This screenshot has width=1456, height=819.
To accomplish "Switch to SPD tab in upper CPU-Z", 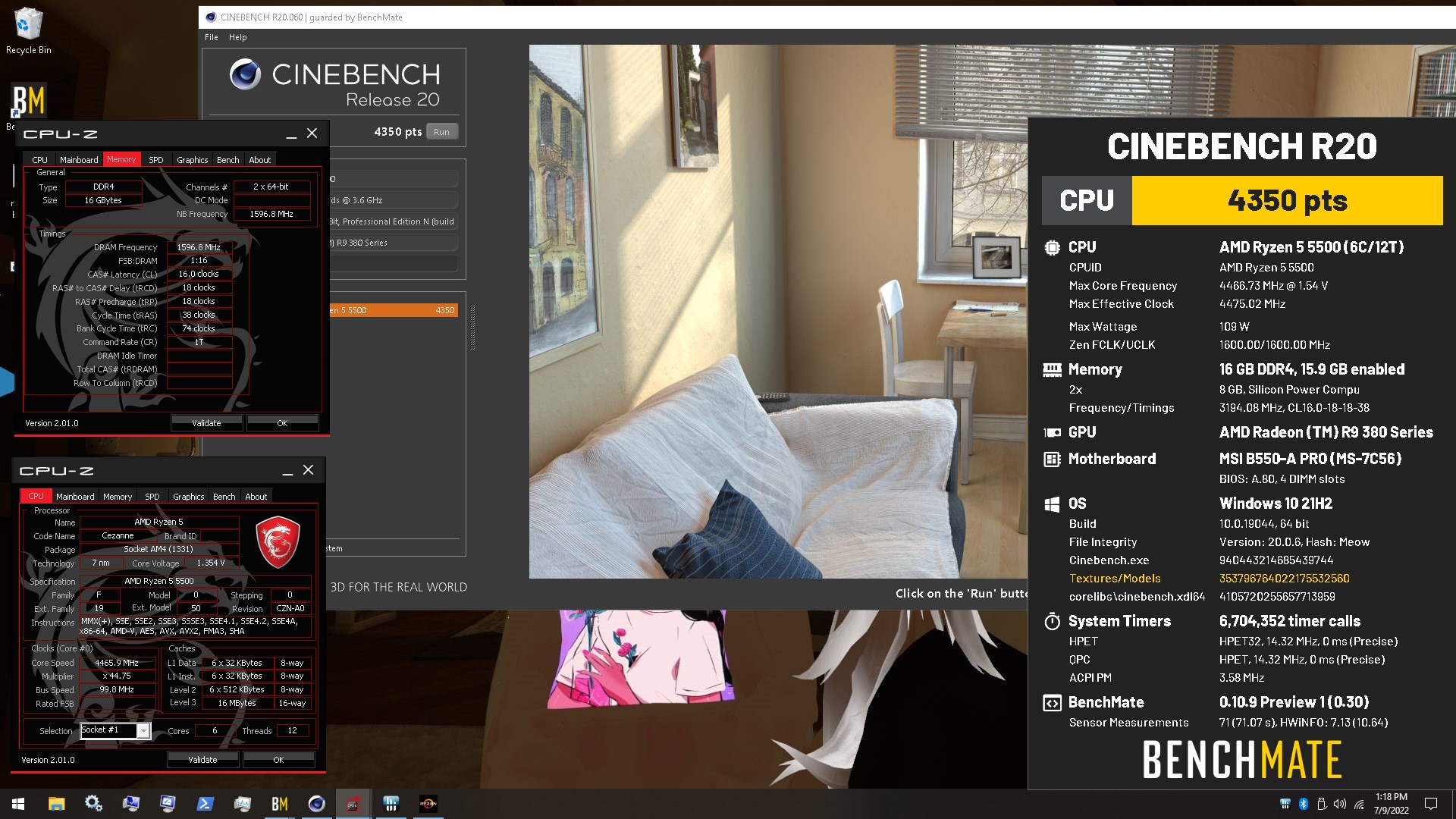I will tap(155, 160).
